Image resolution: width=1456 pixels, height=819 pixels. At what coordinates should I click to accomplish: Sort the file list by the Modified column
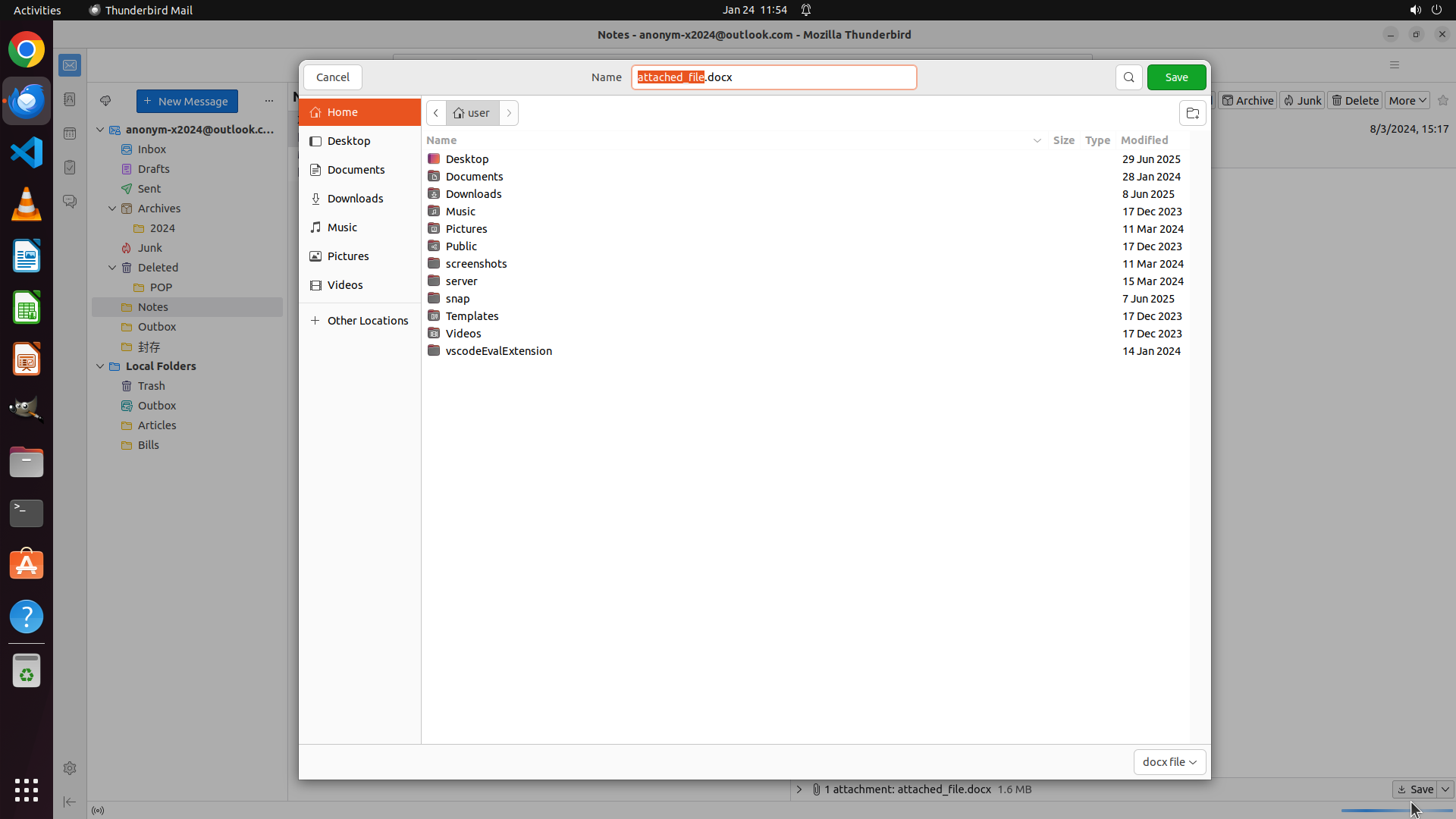[1144, 140]
